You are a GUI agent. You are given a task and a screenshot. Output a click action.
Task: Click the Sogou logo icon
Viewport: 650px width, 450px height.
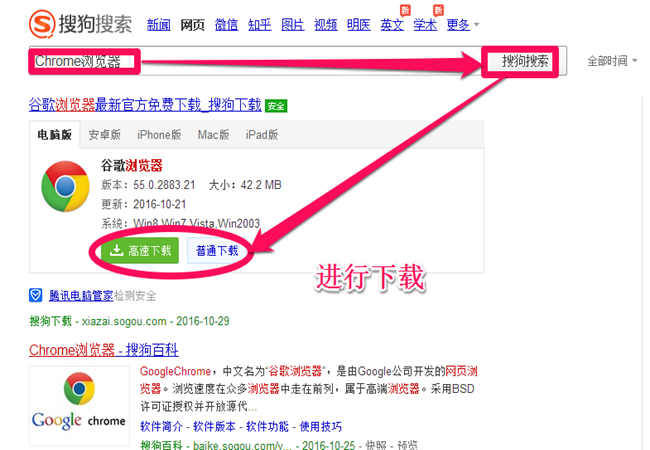click(x=42, y=24)
